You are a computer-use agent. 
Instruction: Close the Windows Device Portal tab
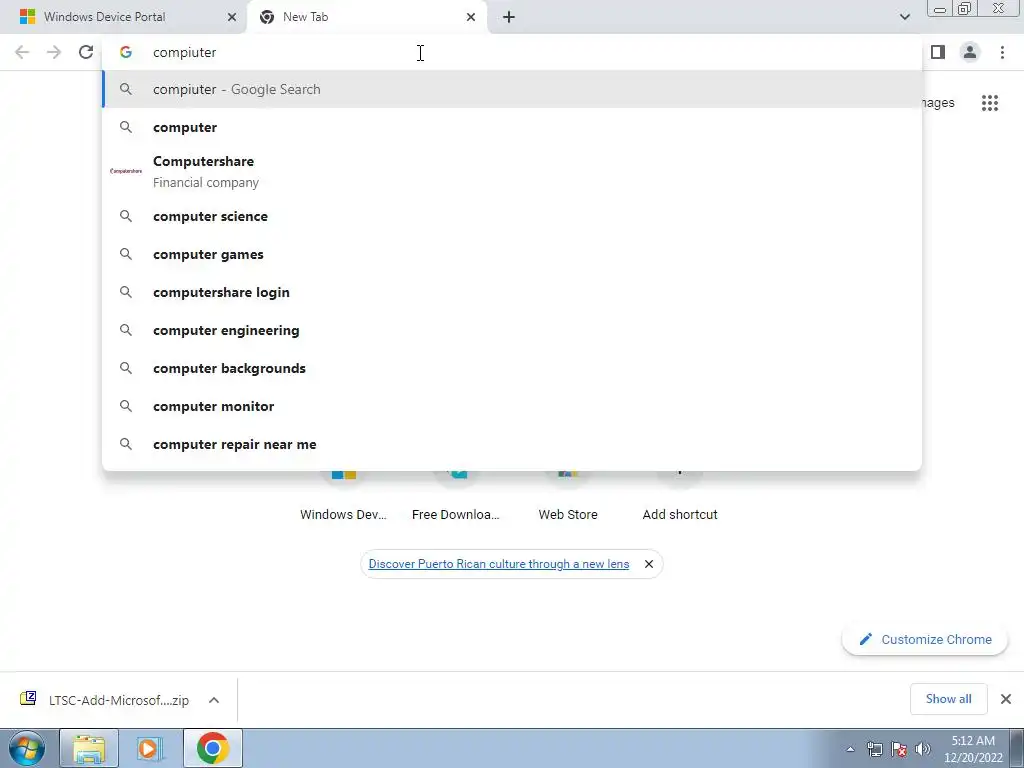(x=232, y=17)
